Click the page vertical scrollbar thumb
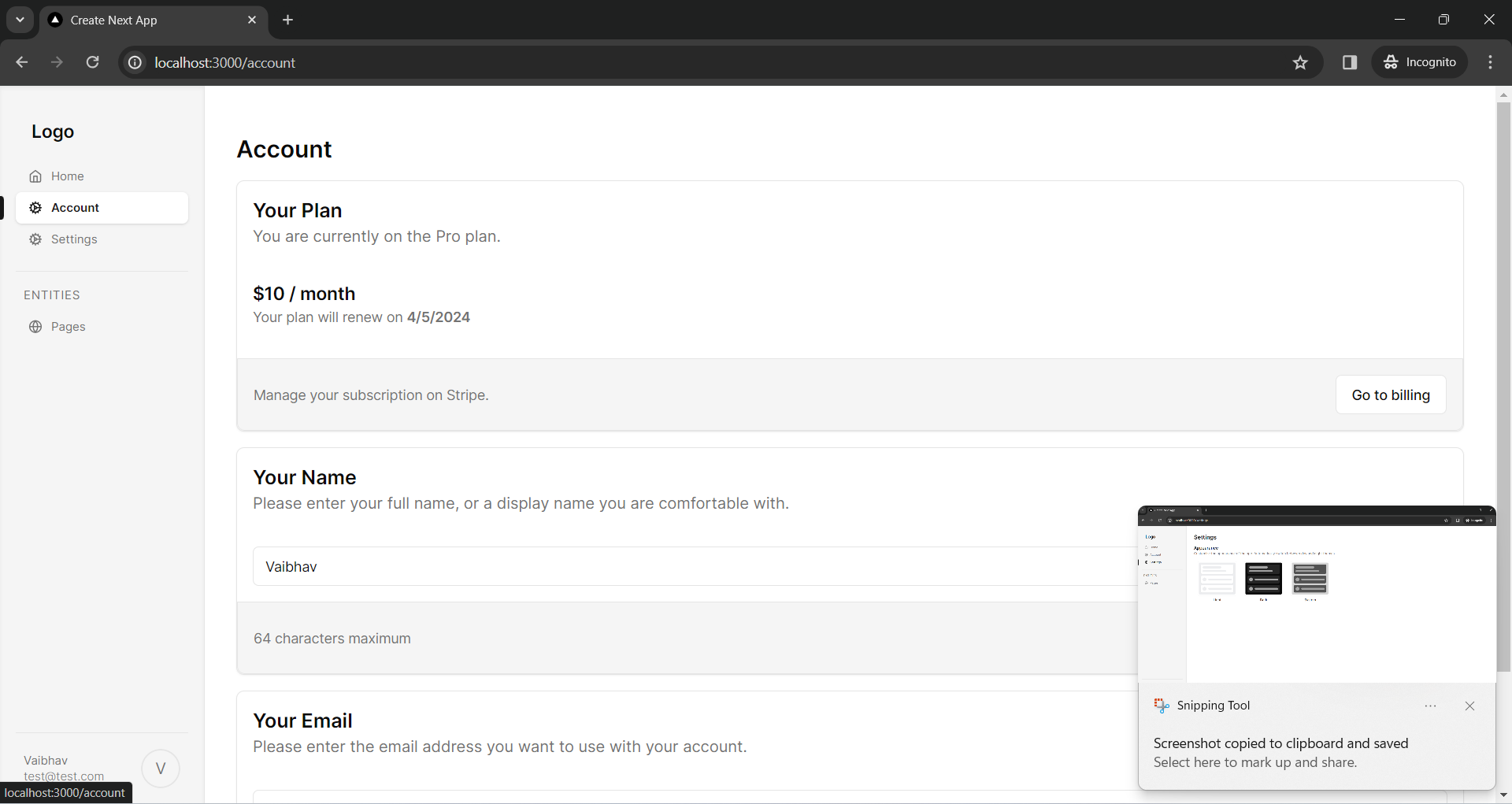This screenshot has height=804, width=1512. coord(1503,386)
